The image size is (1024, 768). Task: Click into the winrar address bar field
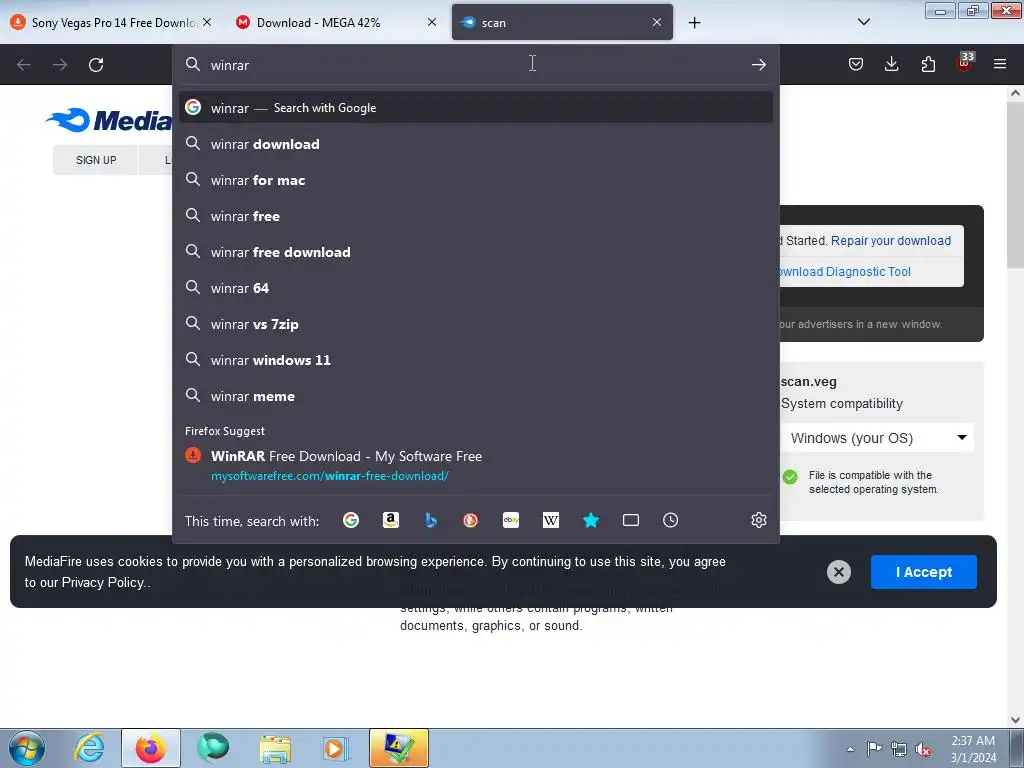pos(475,64)
